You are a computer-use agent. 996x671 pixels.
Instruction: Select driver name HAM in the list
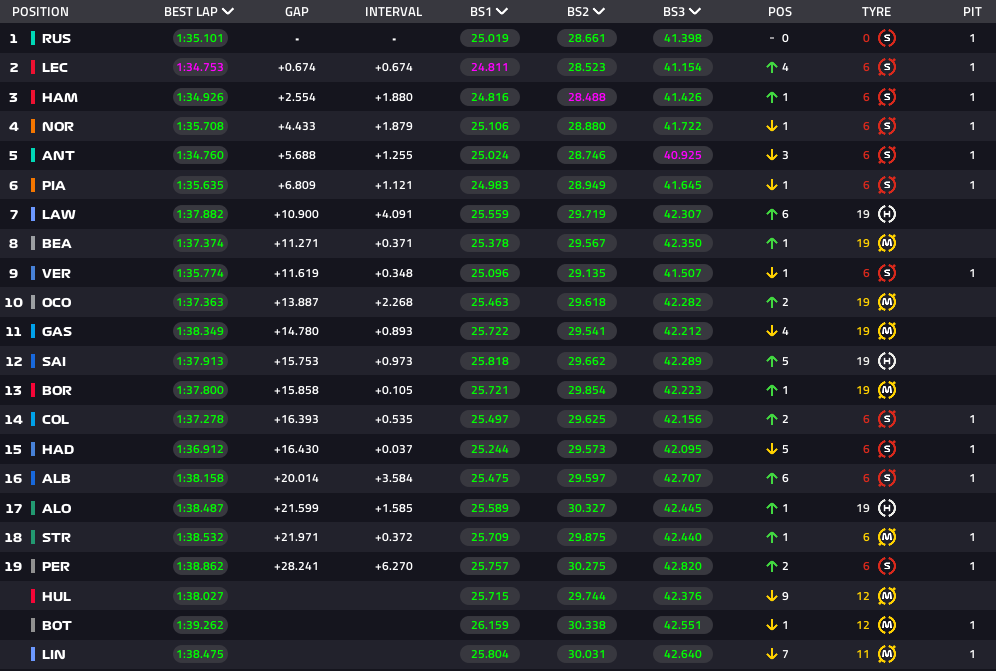[59, 97]
